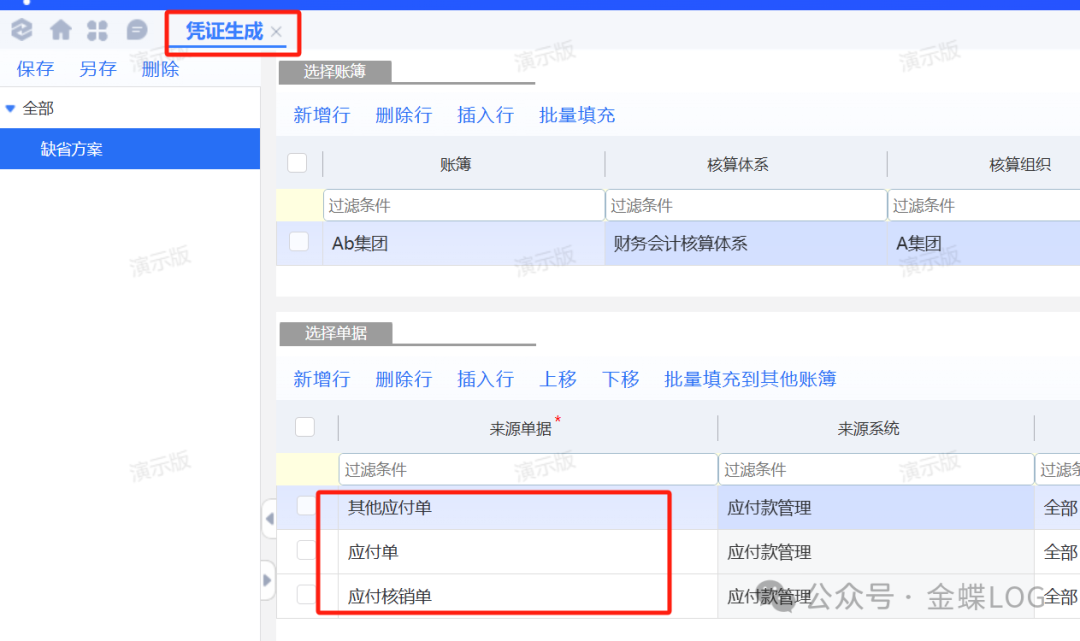The height and width of the screenshot is (641, 1080).
Task: Collapse the 全部 tree node
Action: point(11,108)
